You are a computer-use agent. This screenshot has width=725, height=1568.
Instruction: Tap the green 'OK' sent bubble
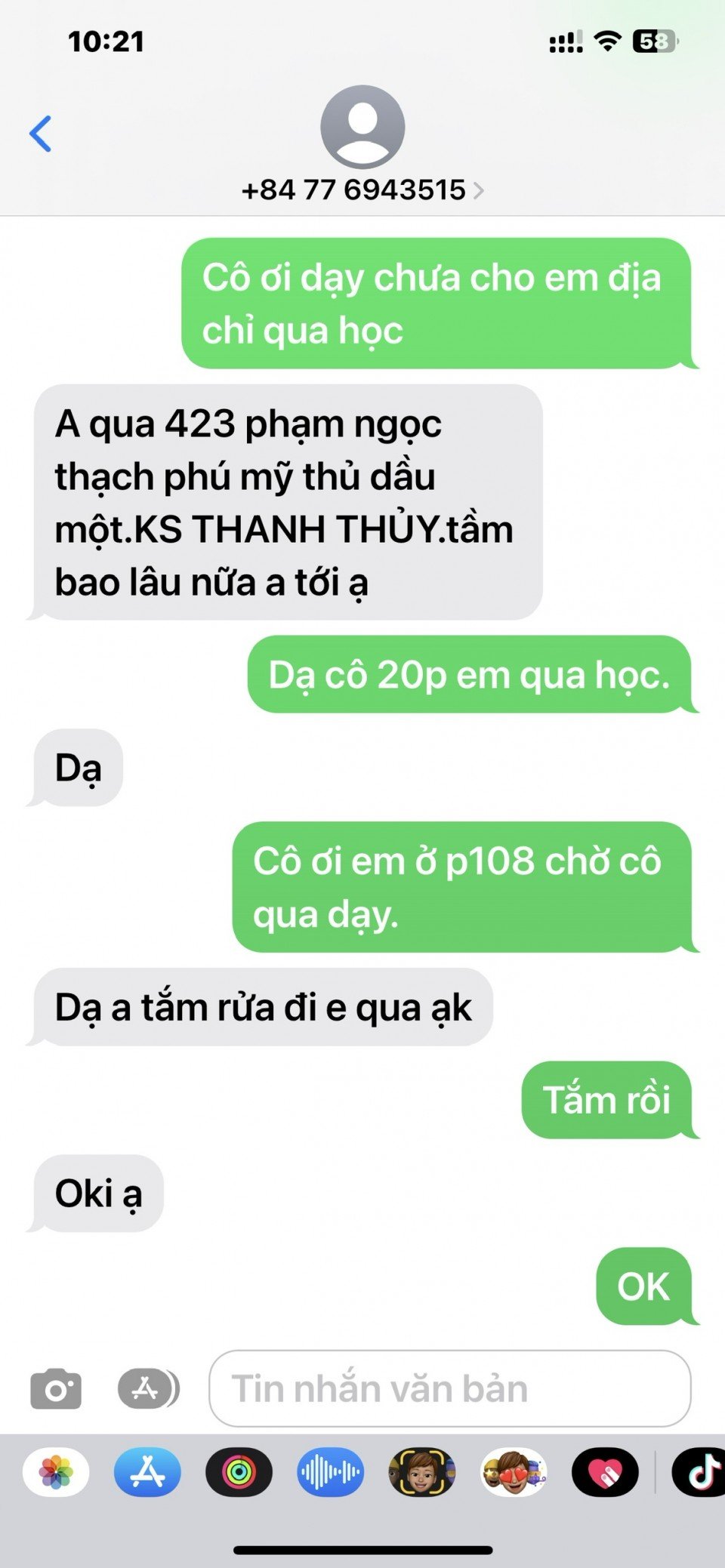(645, 1286)
